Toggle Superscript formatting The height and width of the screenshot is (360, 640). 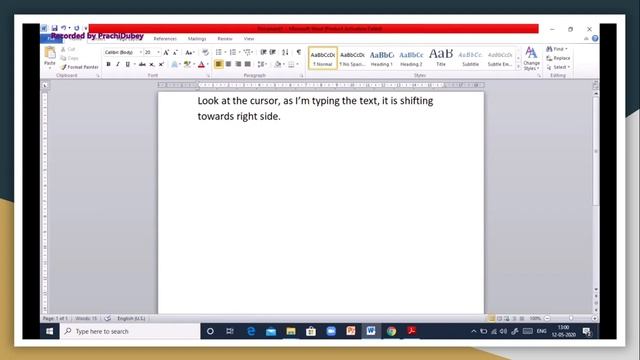162,64
